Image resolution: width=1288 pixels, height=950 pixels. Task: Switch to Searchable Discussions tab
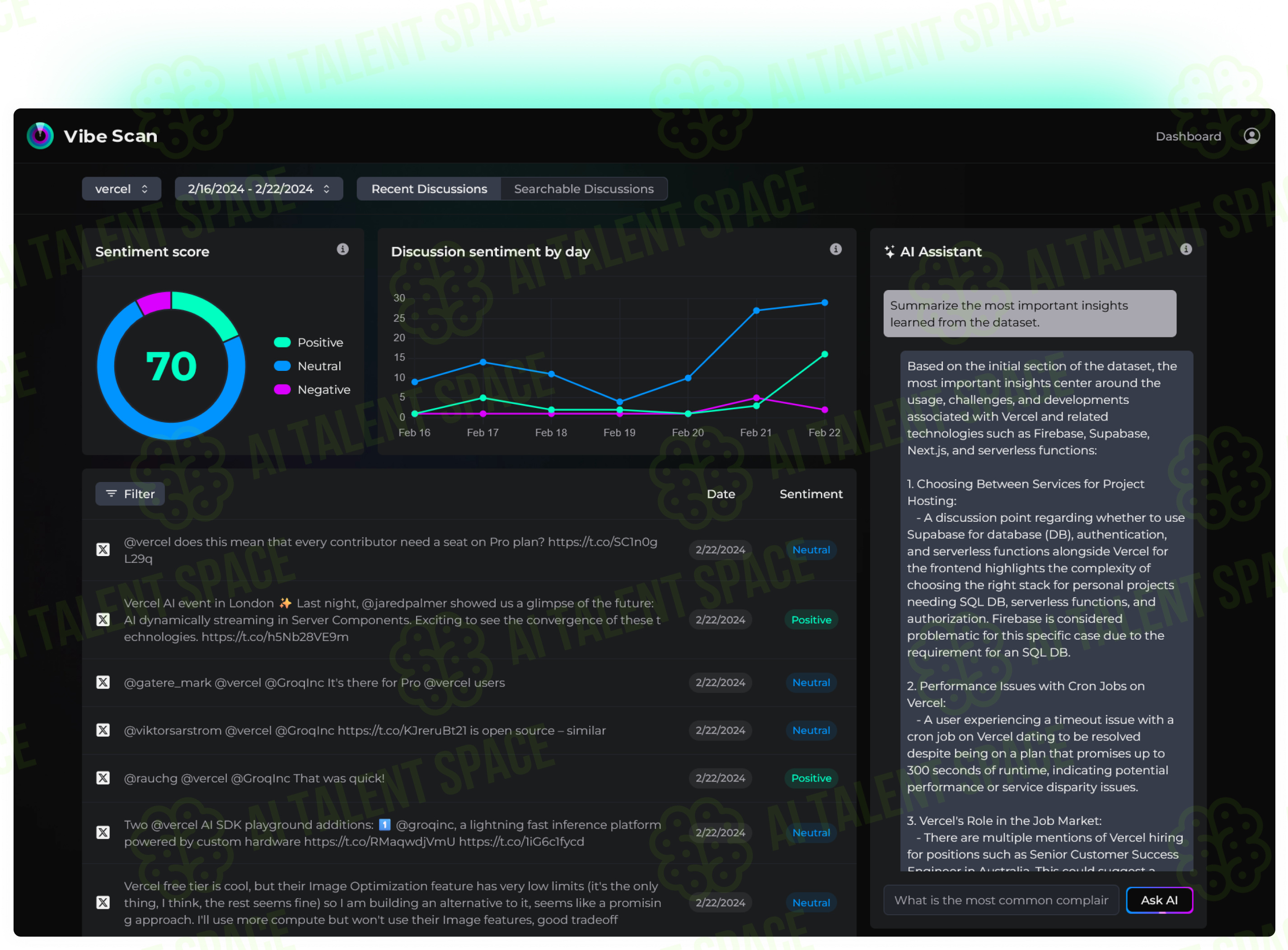click(x=584, y=189)
